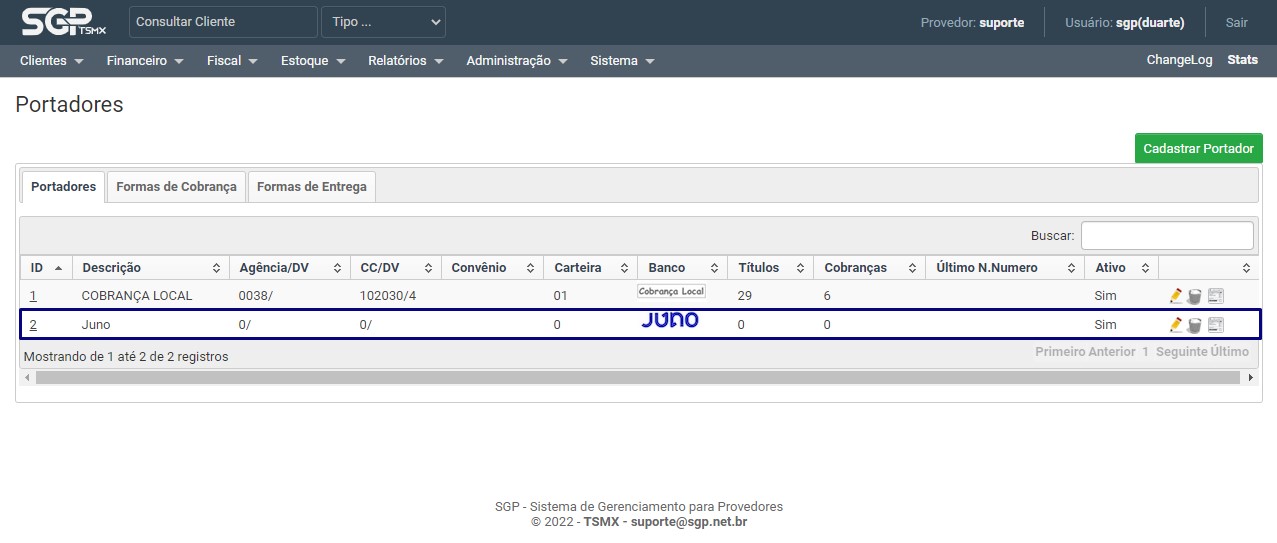The image size is (1277, 543).
Task: Open the form icon for COBRANÇA LOCAL
Action: click(1216, 296)
